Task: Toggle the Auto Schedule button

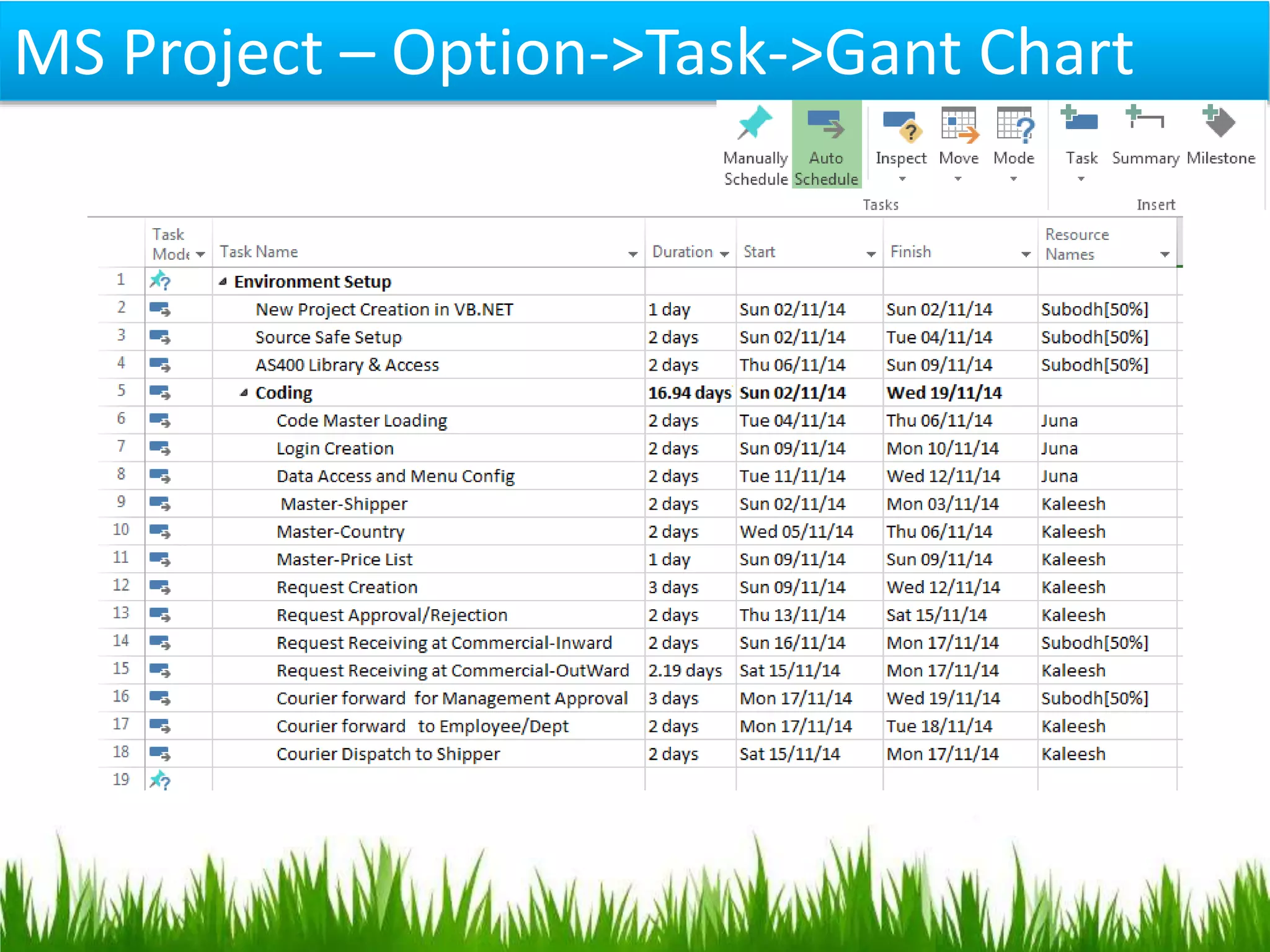Action: 827,145
